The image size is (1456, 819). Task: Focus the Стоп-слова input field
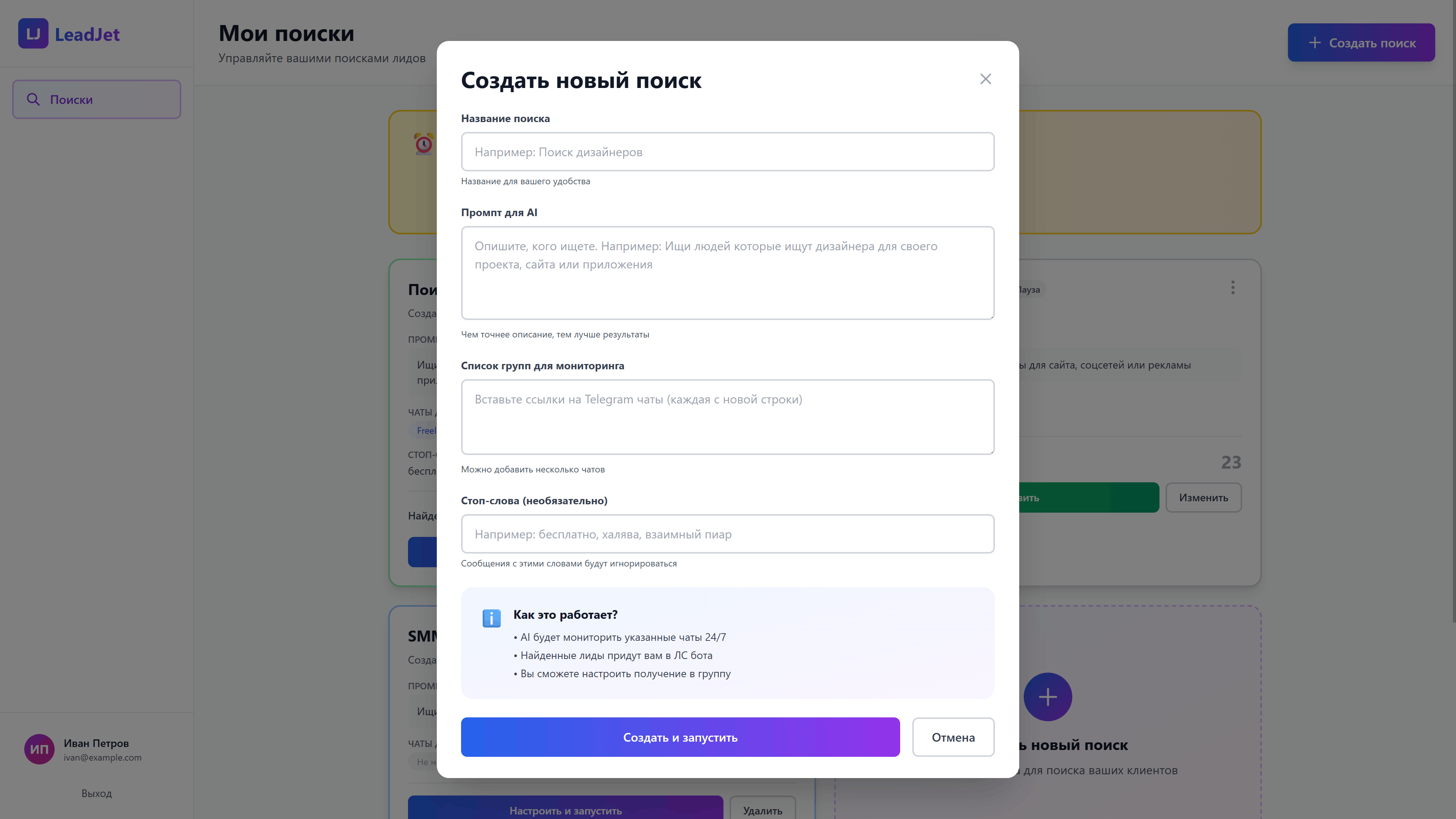(x=728, y=534)
